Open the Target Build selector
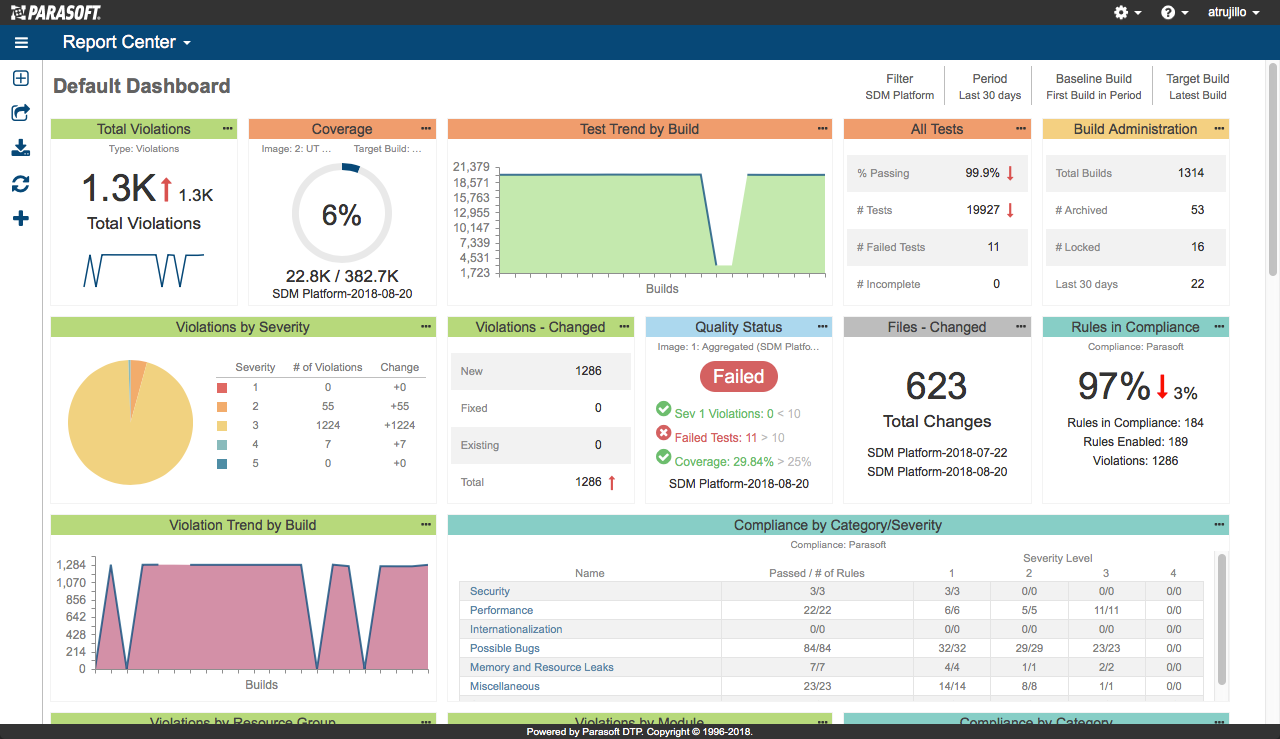Viewport: 1280px width, 739px height. (1198, 87)
